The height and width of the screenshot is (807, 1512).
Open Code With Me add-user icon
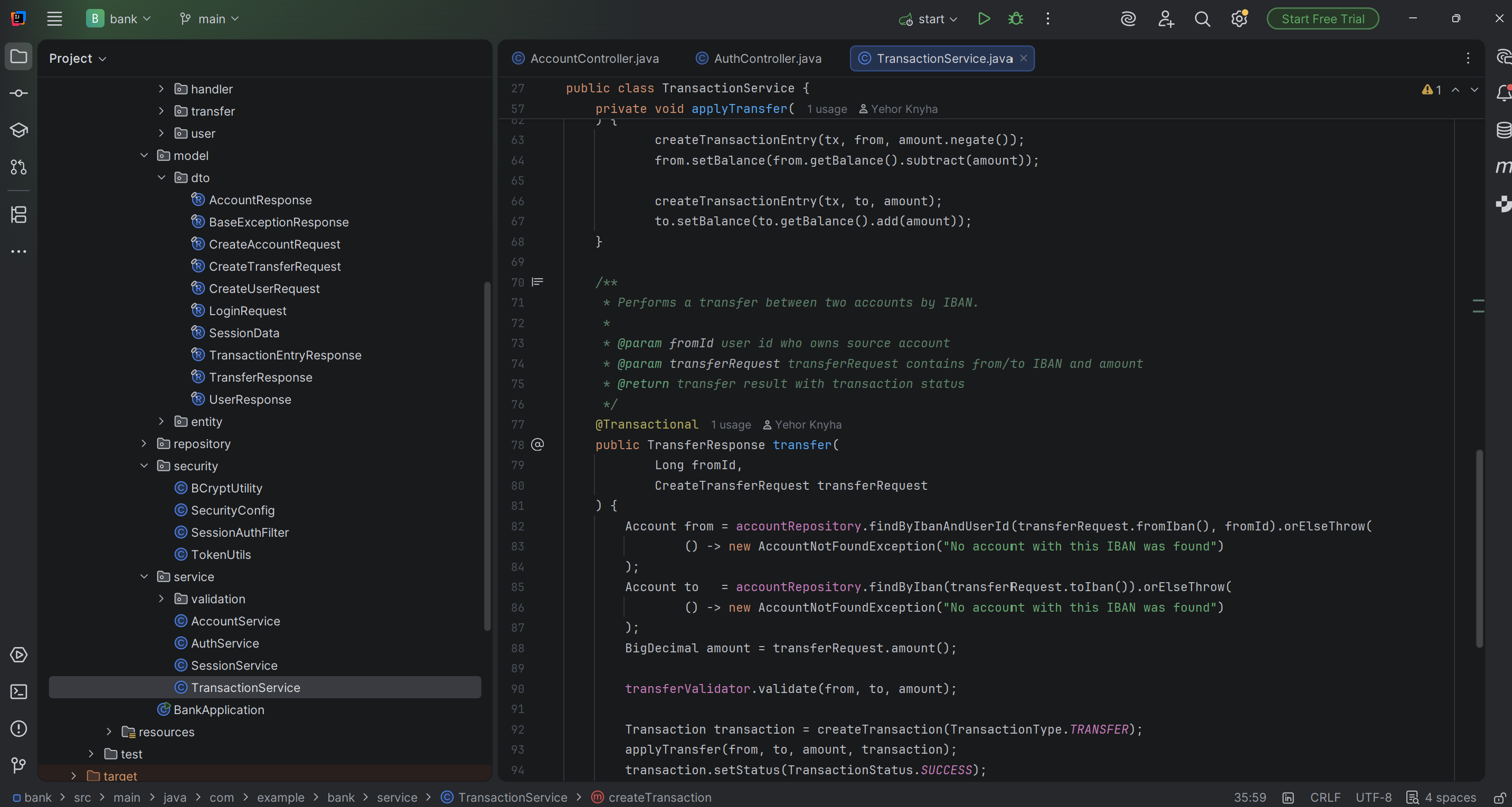pos(1166,19)
